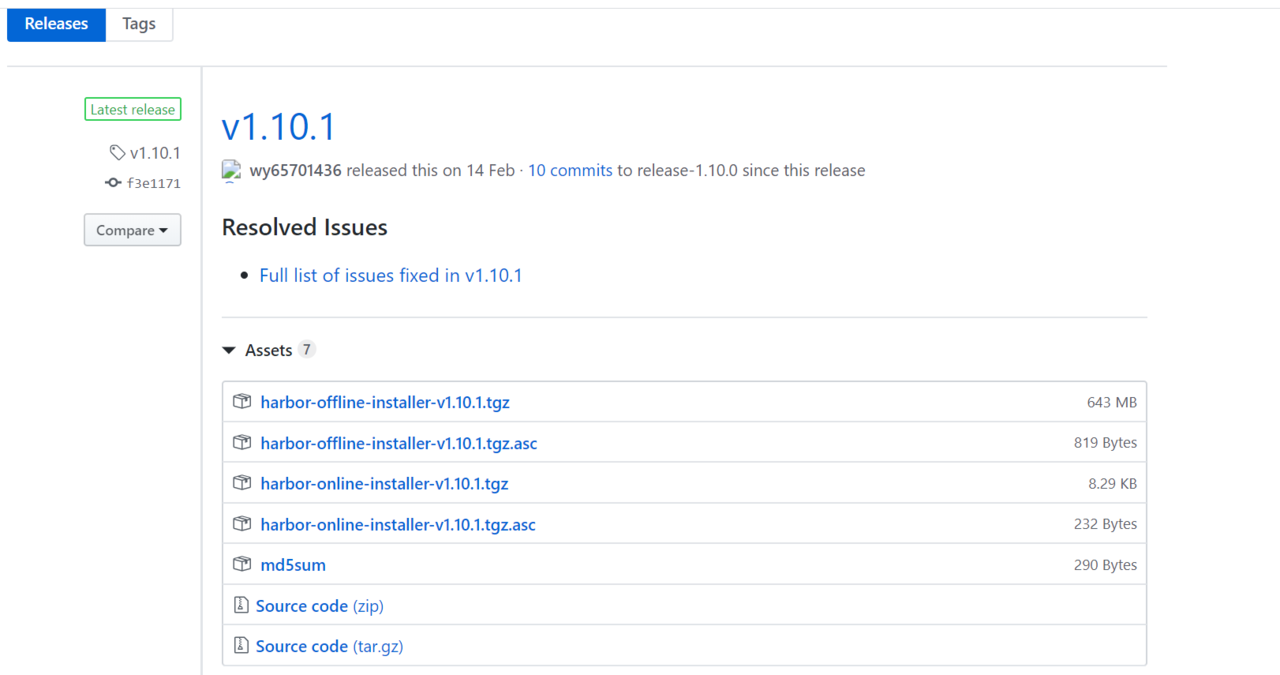This screenshot has width=1280, height=675.
Task: Click the 290 Bytes file size
Action: 1105,565
